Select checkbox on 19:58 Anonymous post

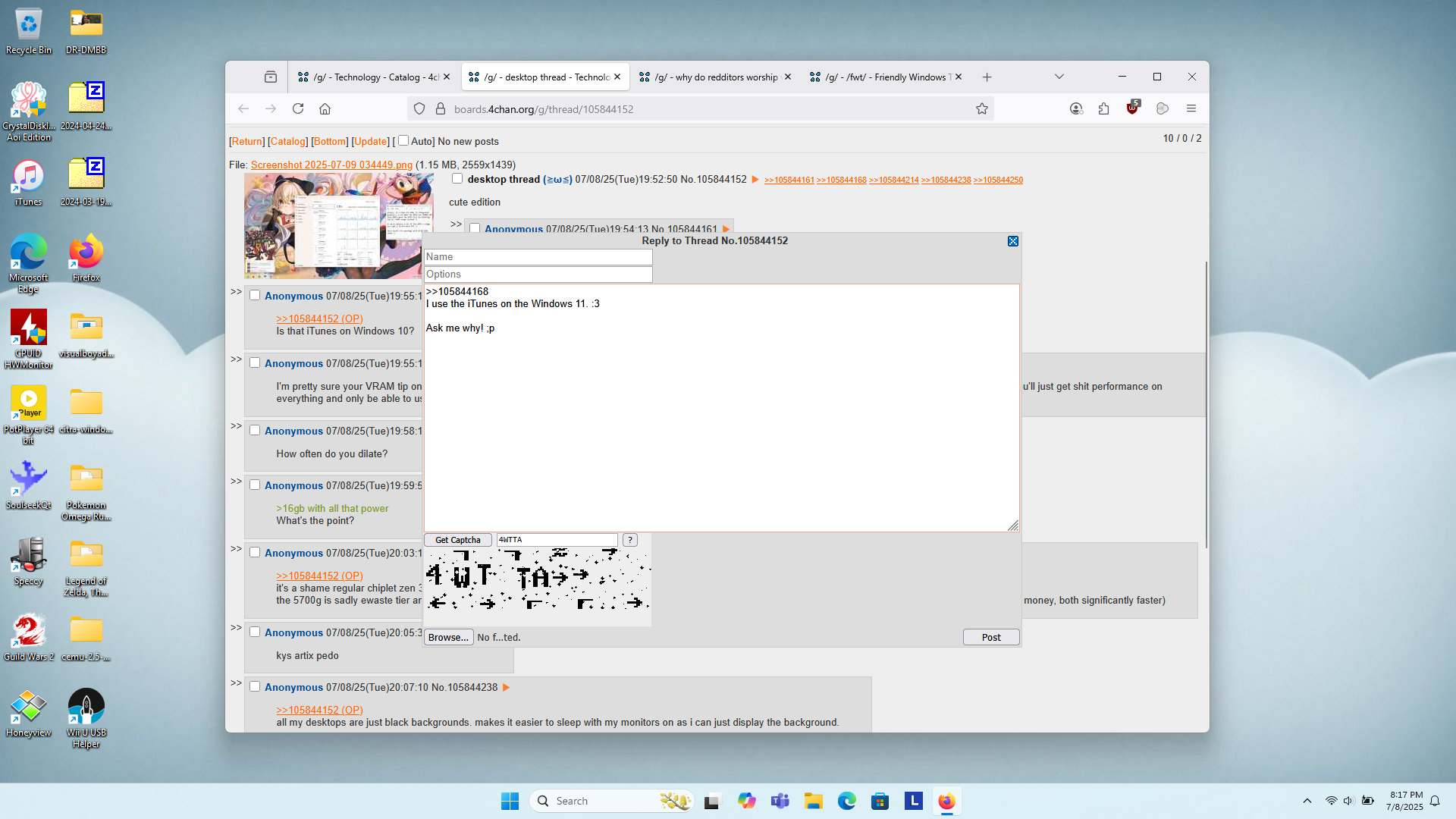(255, 430)
